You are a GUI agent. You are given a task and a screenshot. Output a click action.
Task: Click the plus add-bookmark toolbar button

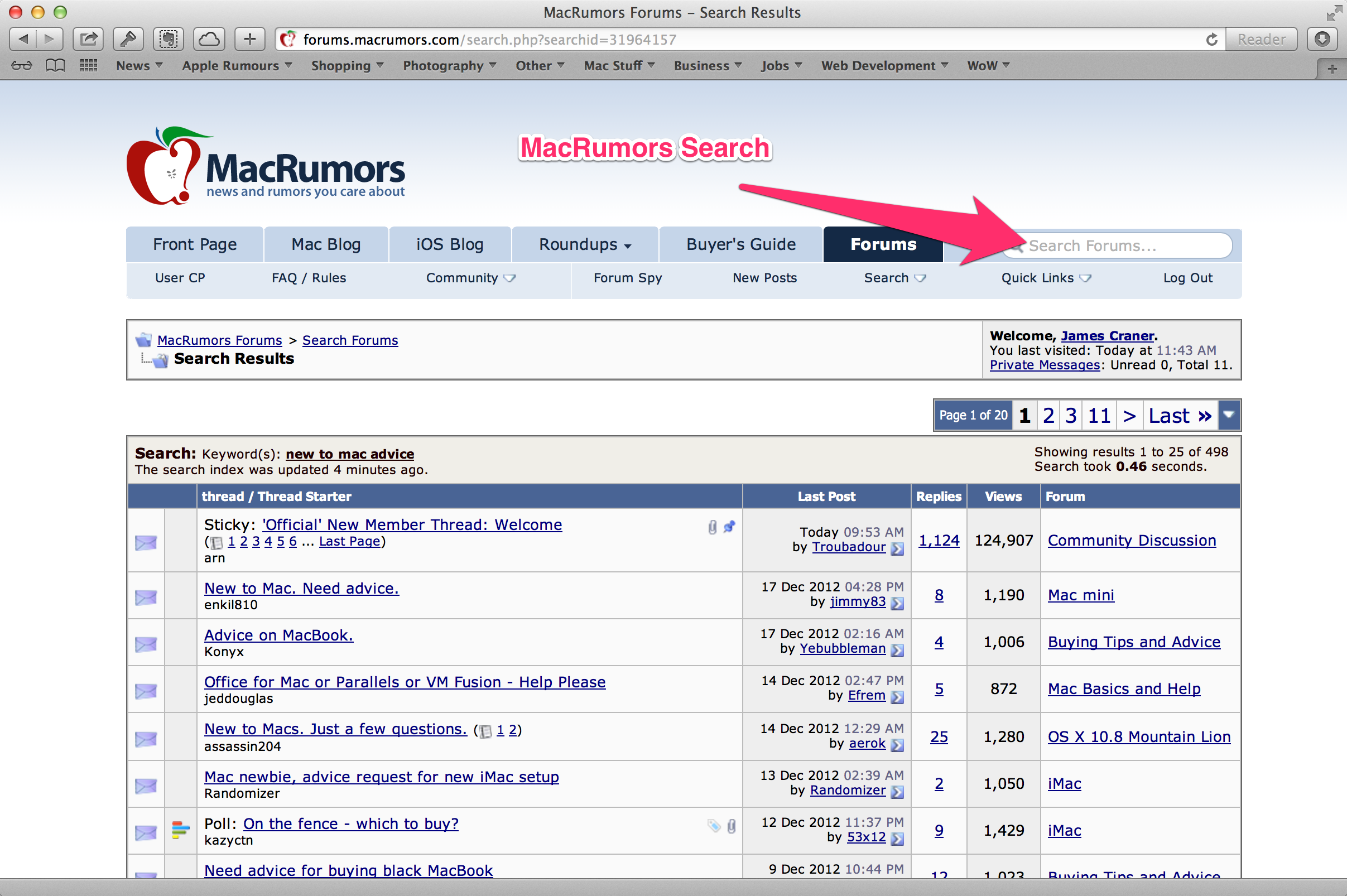250,39
